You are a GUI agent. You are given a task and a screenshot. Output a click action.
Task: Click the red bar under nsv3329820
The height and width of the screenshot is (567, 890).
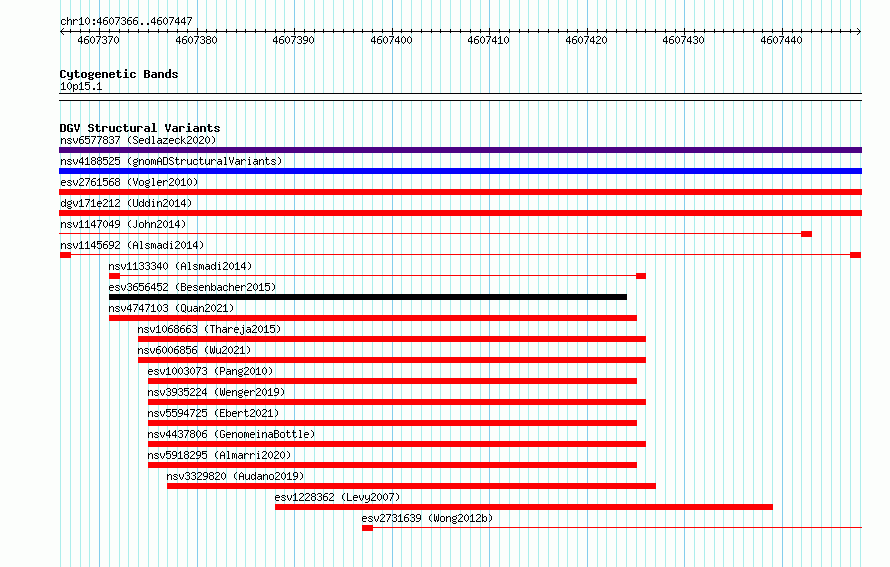point(412,486)
